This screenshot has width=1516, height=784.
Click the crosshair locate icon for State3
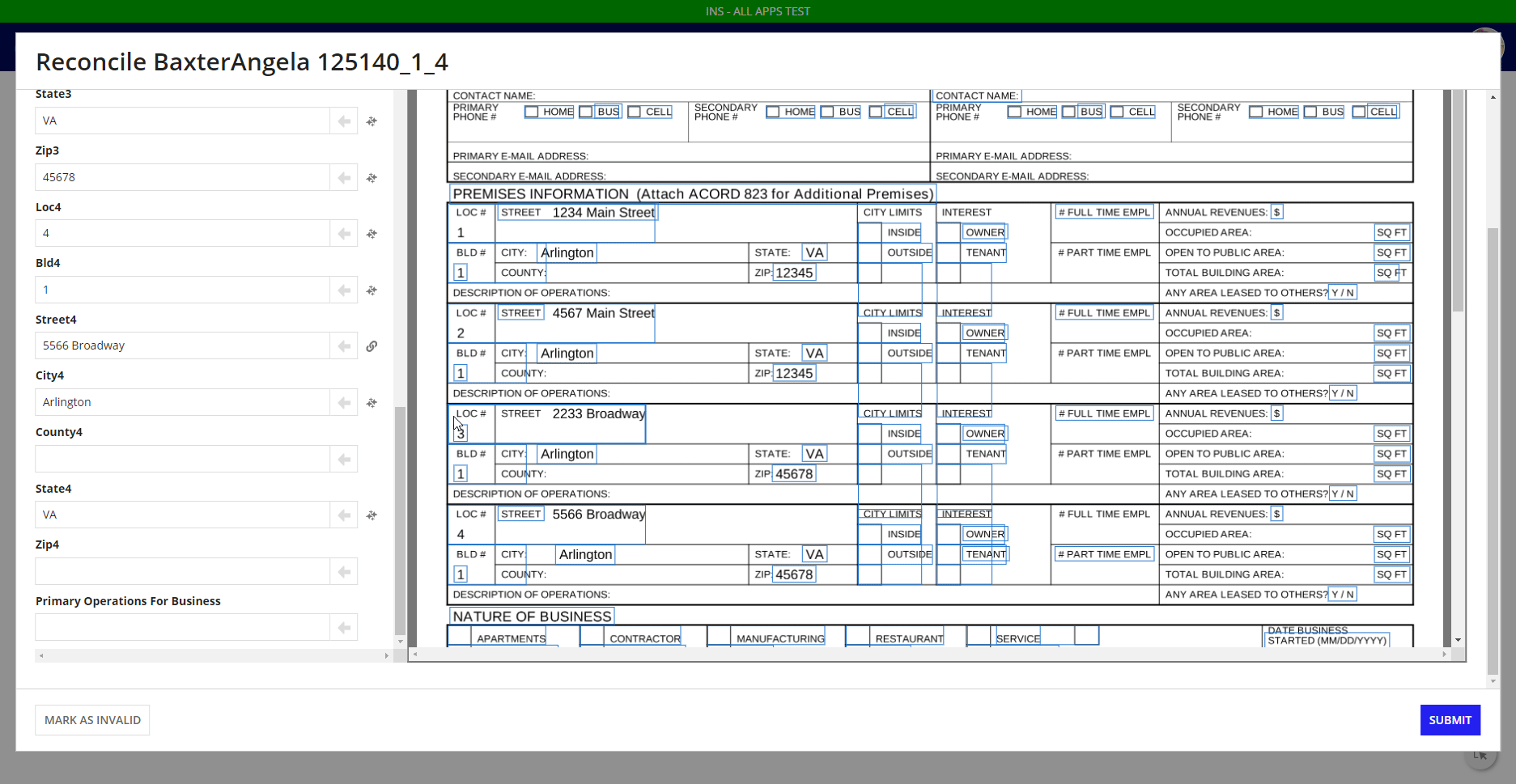(x=372, y=121)
